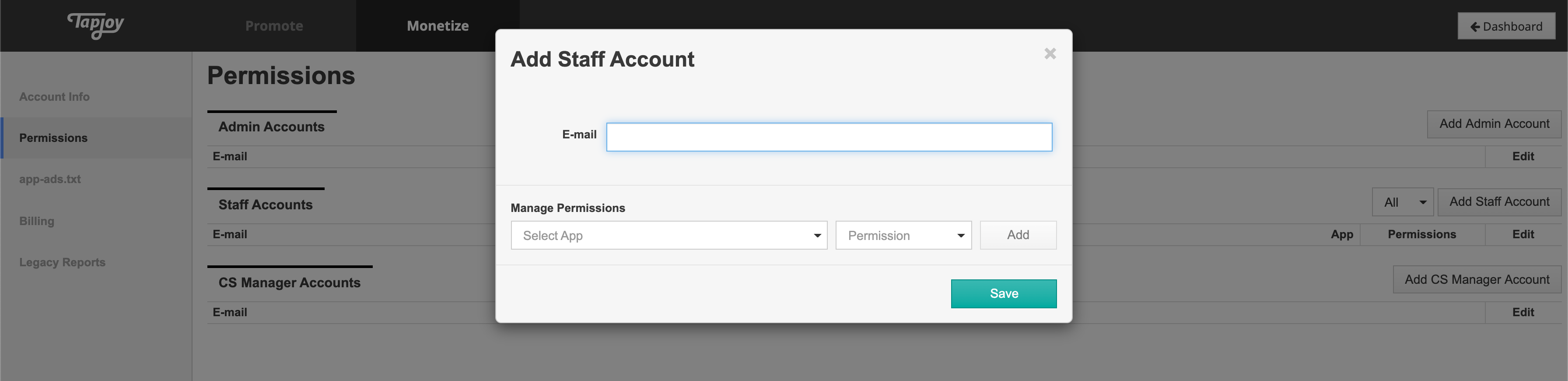Select Permissions in the sidebar

tap(53, 138)
